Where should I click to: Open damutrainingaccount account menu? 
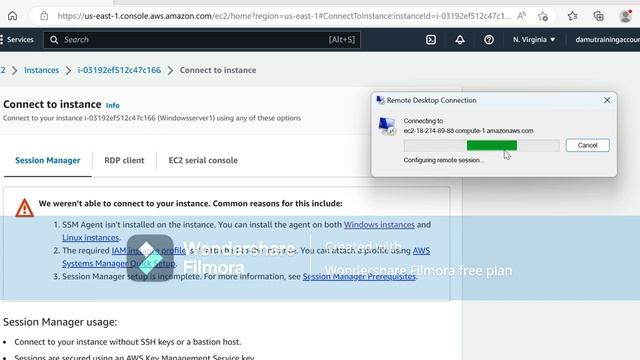click(x=607, y=40)
